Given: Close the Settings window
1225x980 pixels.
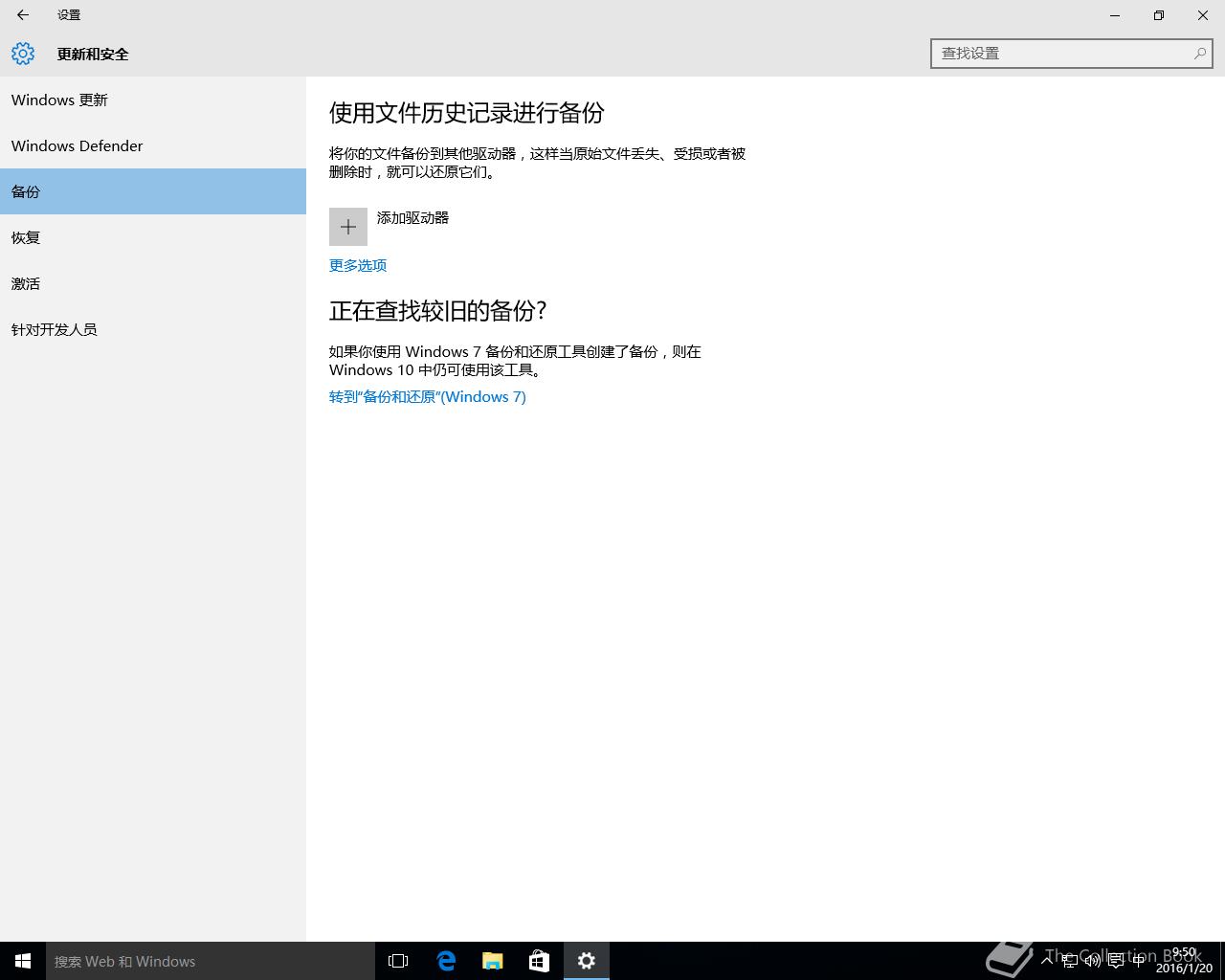Looking at the screenshot, I should 1203,15.
